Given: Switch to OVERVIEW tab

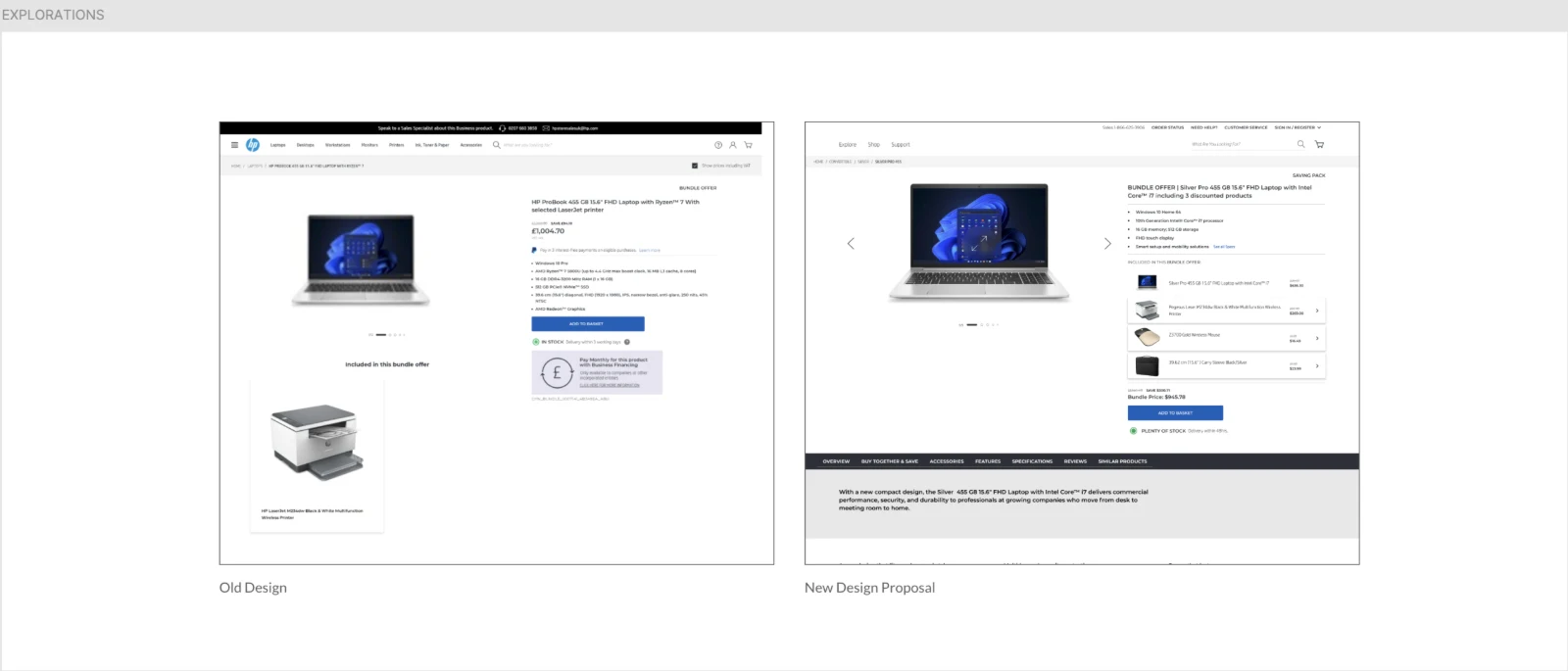Looking at the screenshot, I should point(836,461).
